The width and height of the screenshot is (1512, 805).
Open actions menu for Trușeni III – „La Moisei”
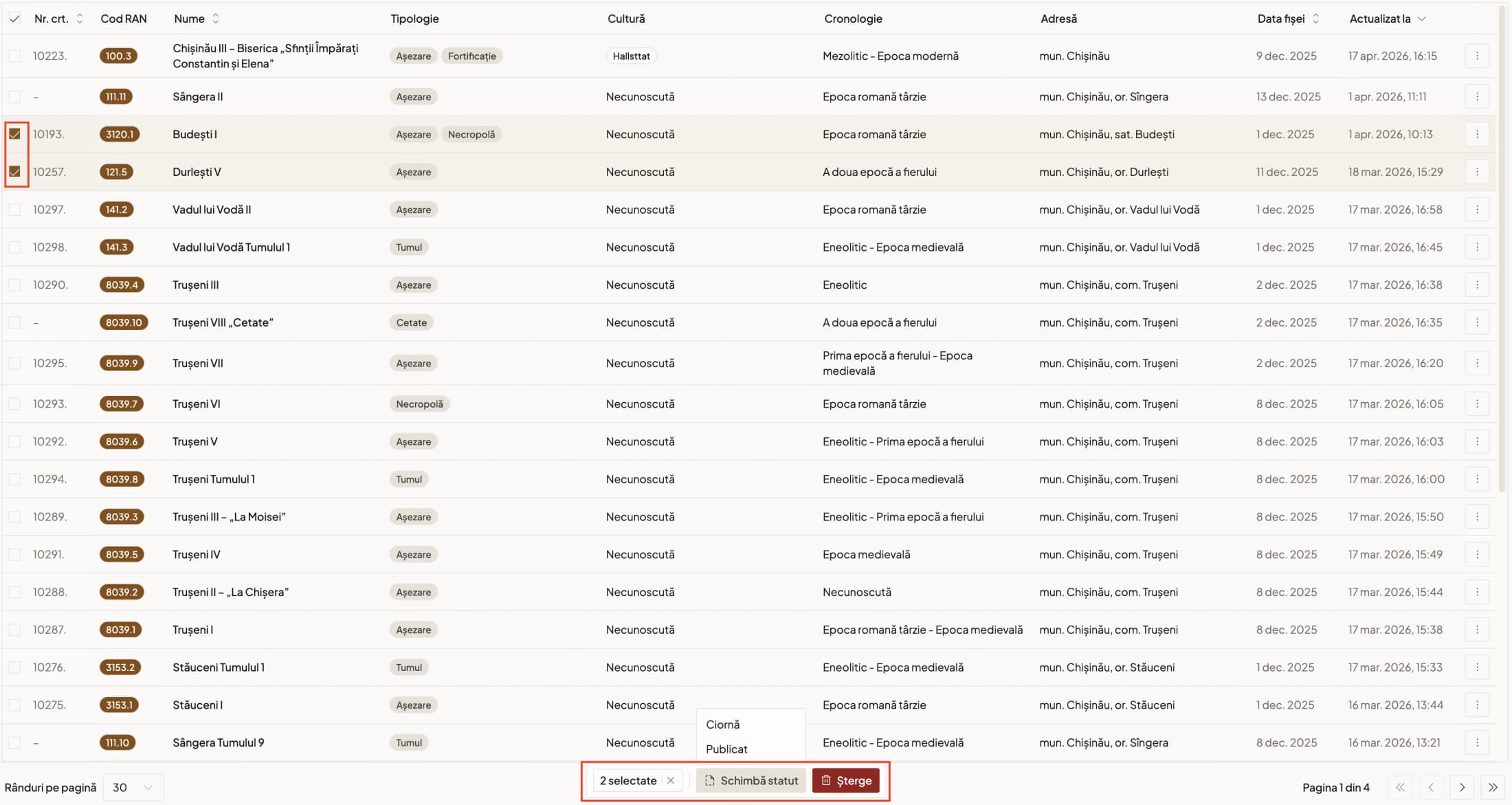tap(1477, 517)
